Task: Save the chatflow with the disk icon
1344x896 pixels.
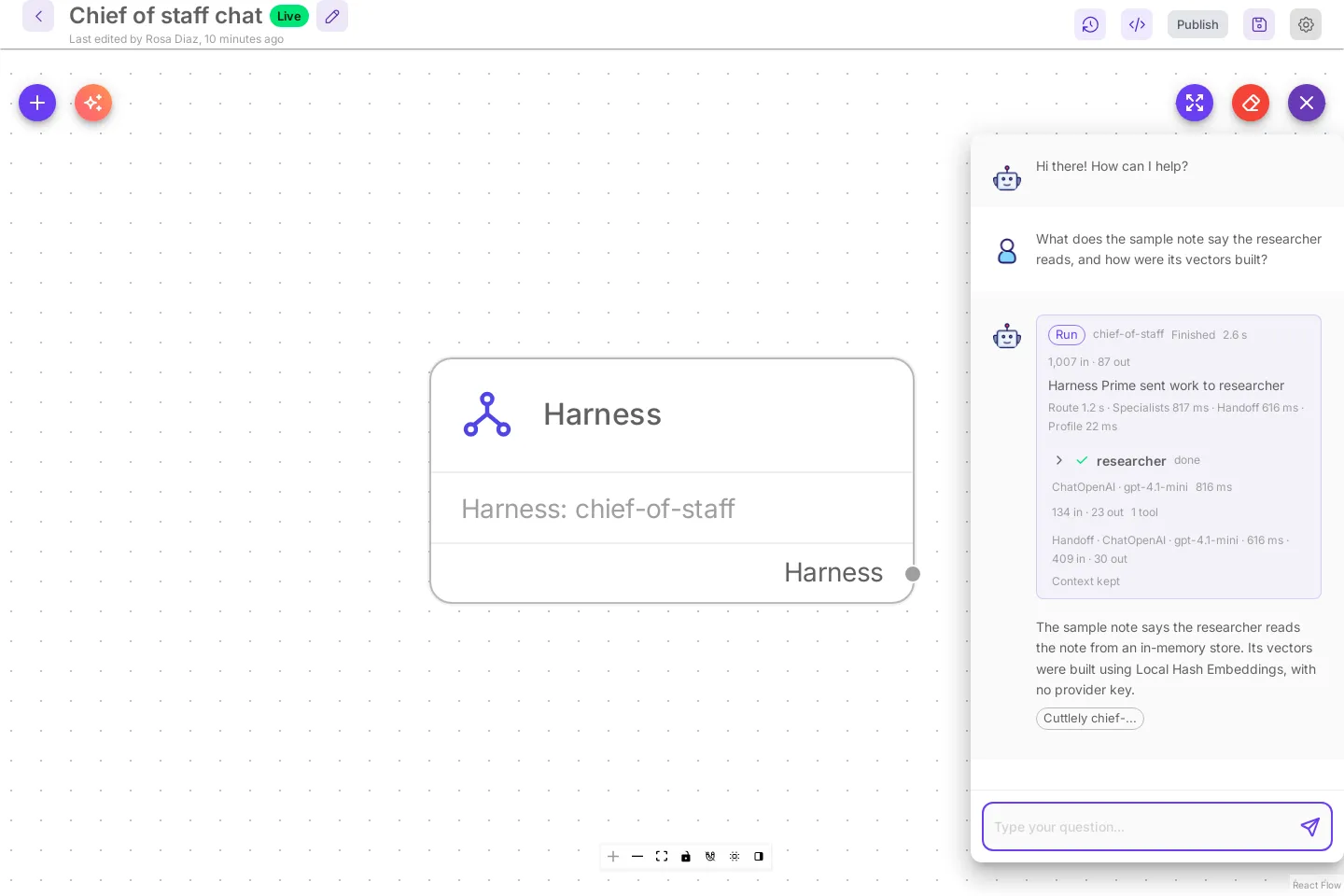Action: 1259,24
